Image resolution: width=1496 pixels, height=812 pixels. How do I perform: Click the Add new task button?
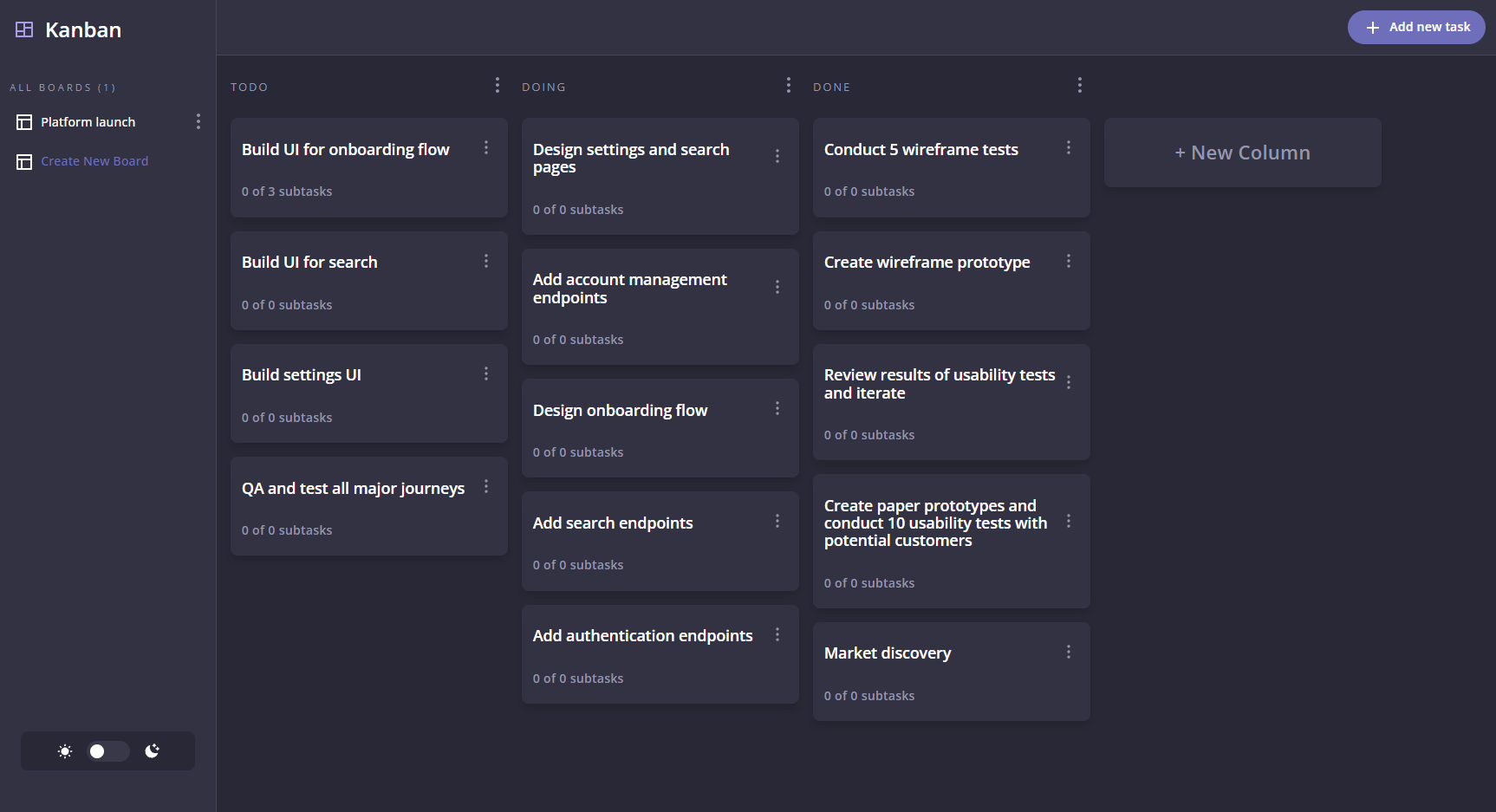[1416, 27]
